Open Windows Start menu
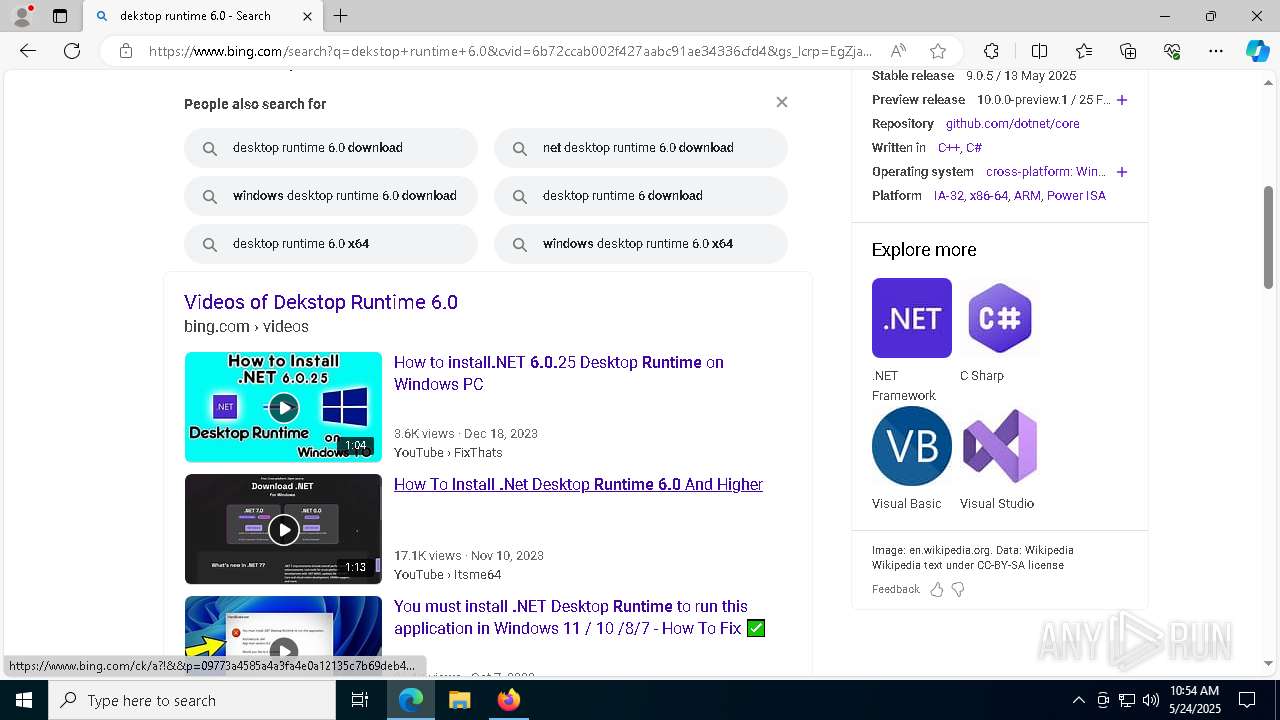 click(24, 700)
